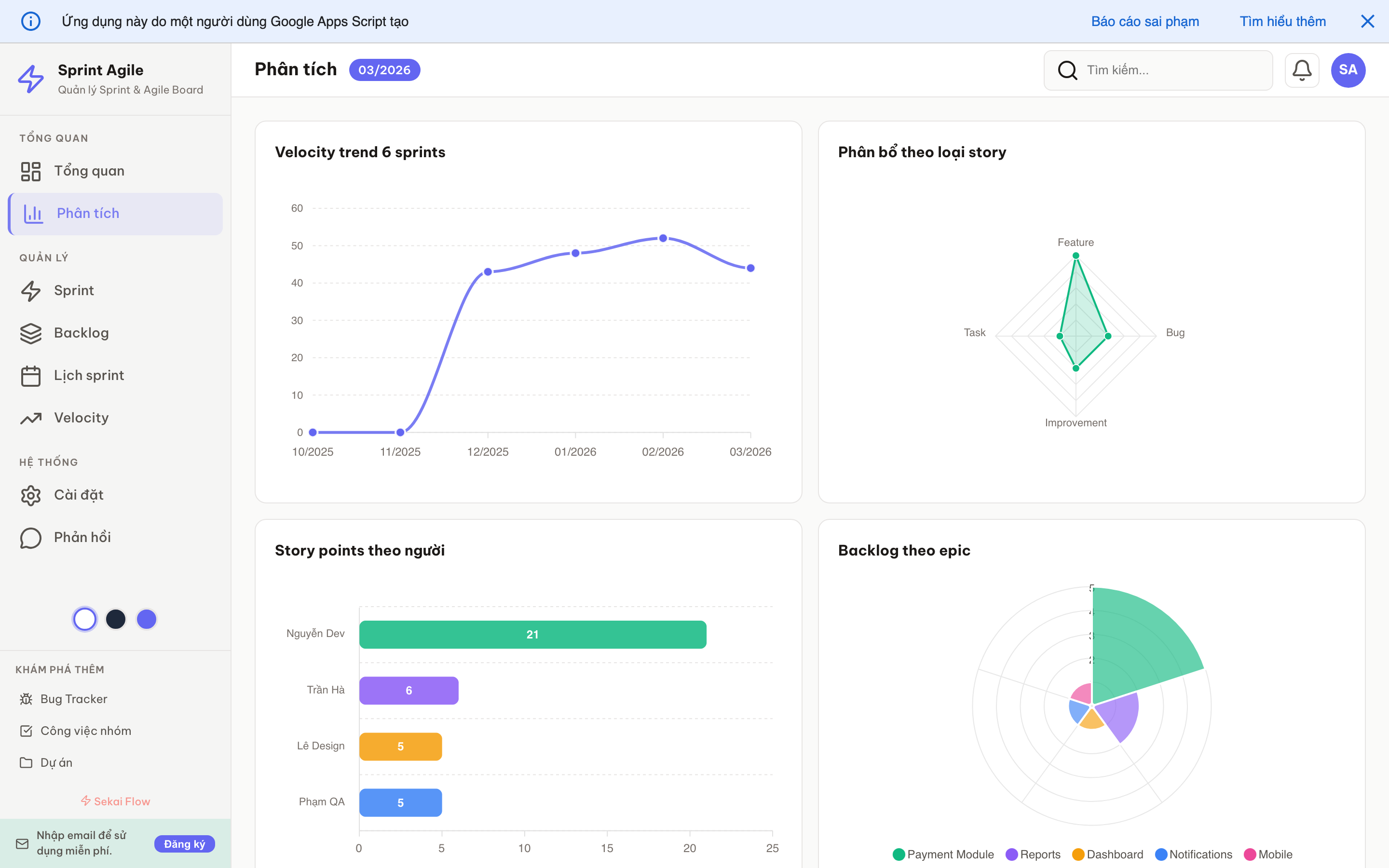Open Báo cáo sai phạm link

[x=1145, y=21]
